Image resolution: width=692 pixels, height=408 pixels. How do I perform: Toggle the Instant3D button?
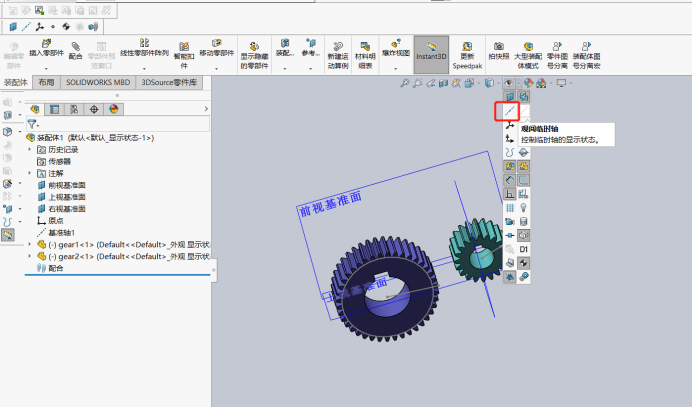[x=431, y=55]
